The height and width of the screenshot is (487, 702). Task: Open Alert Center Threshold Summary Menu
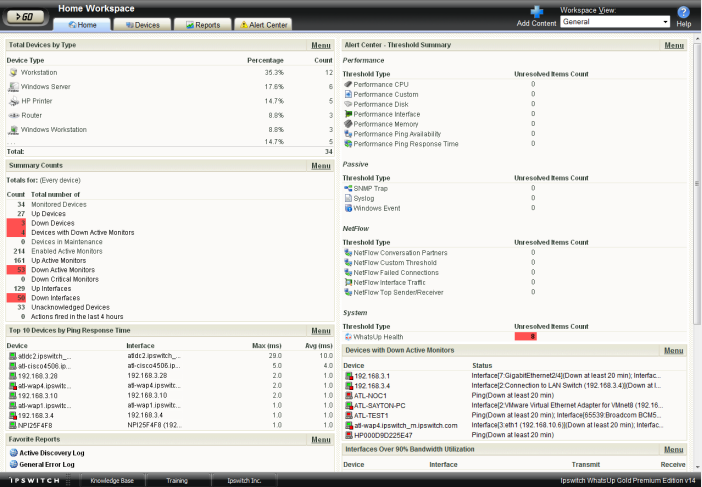[674, 45]
